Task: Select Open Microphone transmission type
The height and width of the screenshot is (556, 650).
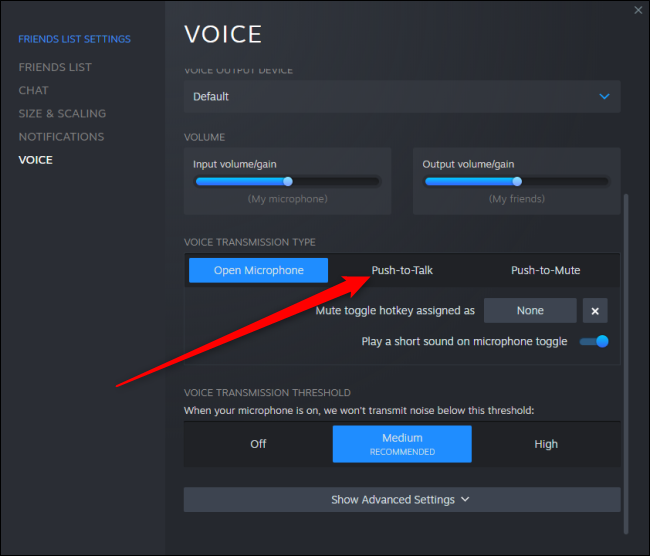Action: (258, 270)
